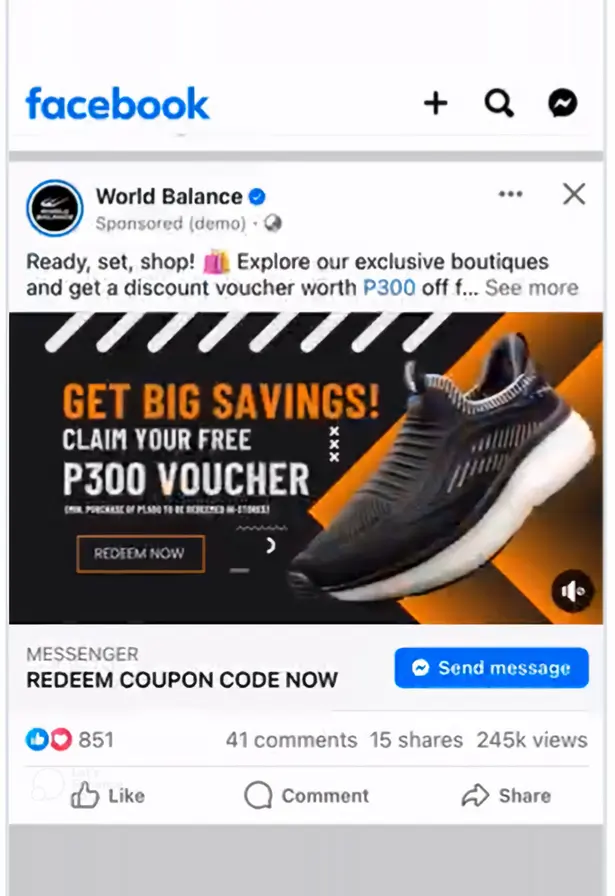Image resolution: width=615 pixels, height=896 pixels.
Task: Toggle the video sound speaker icon
Action: (x=572, y=591)
